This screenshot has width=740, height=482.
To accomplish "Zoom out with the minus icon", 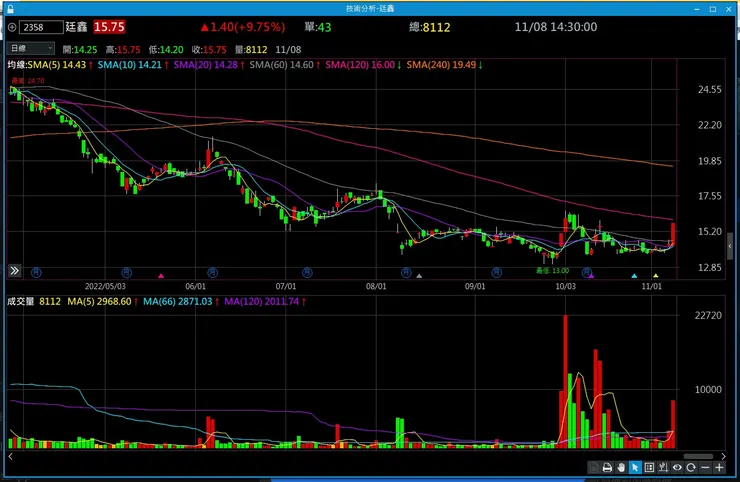I will coord(705,467).
